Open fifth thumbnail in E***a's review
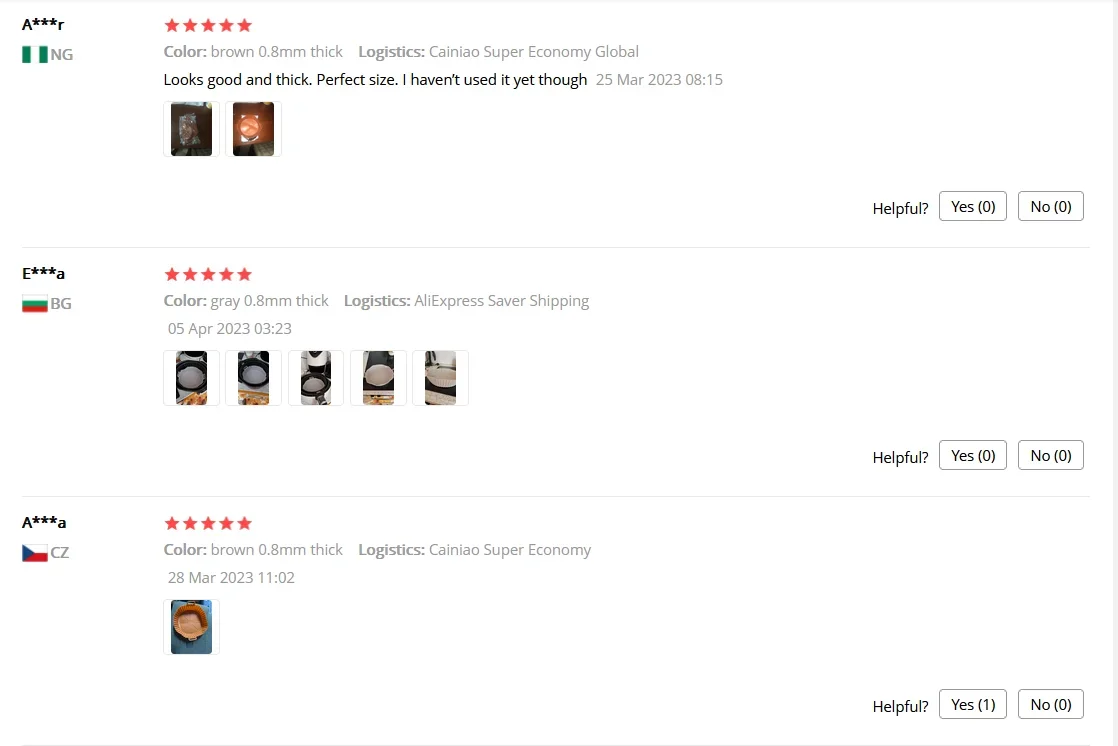Image resolution: width=1118 pixels, height=746 pixels. [x=440, y=378]
